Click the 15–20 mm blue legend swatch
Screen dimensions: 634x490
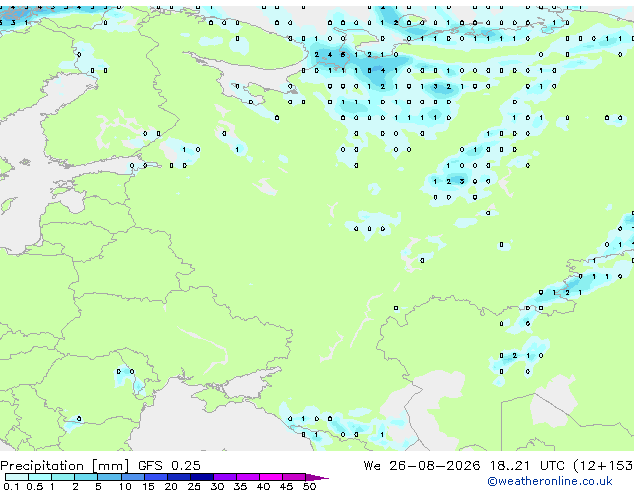point(156,477)
